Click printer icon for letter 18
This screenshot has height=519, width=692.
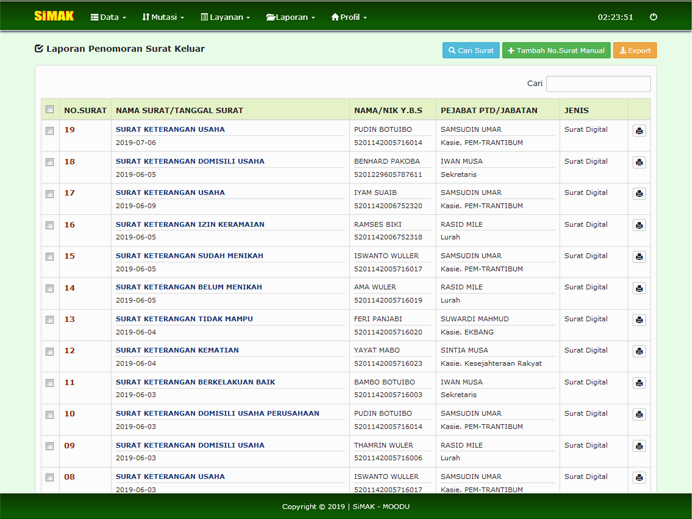tap(639, 162)
